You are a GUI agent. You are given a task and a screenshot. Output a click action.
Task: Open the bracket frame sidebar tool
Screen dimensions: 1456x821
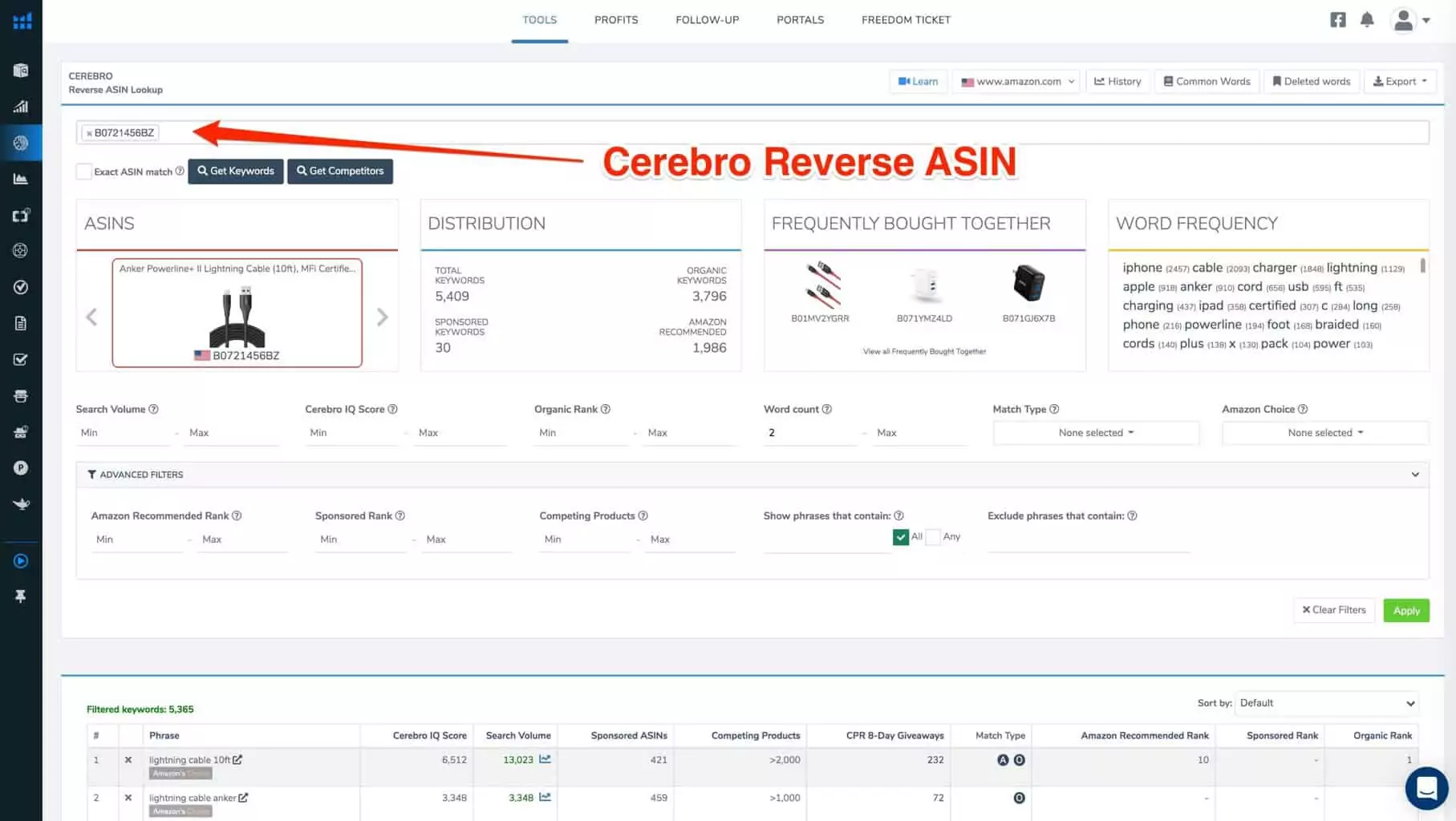[21, 215]
